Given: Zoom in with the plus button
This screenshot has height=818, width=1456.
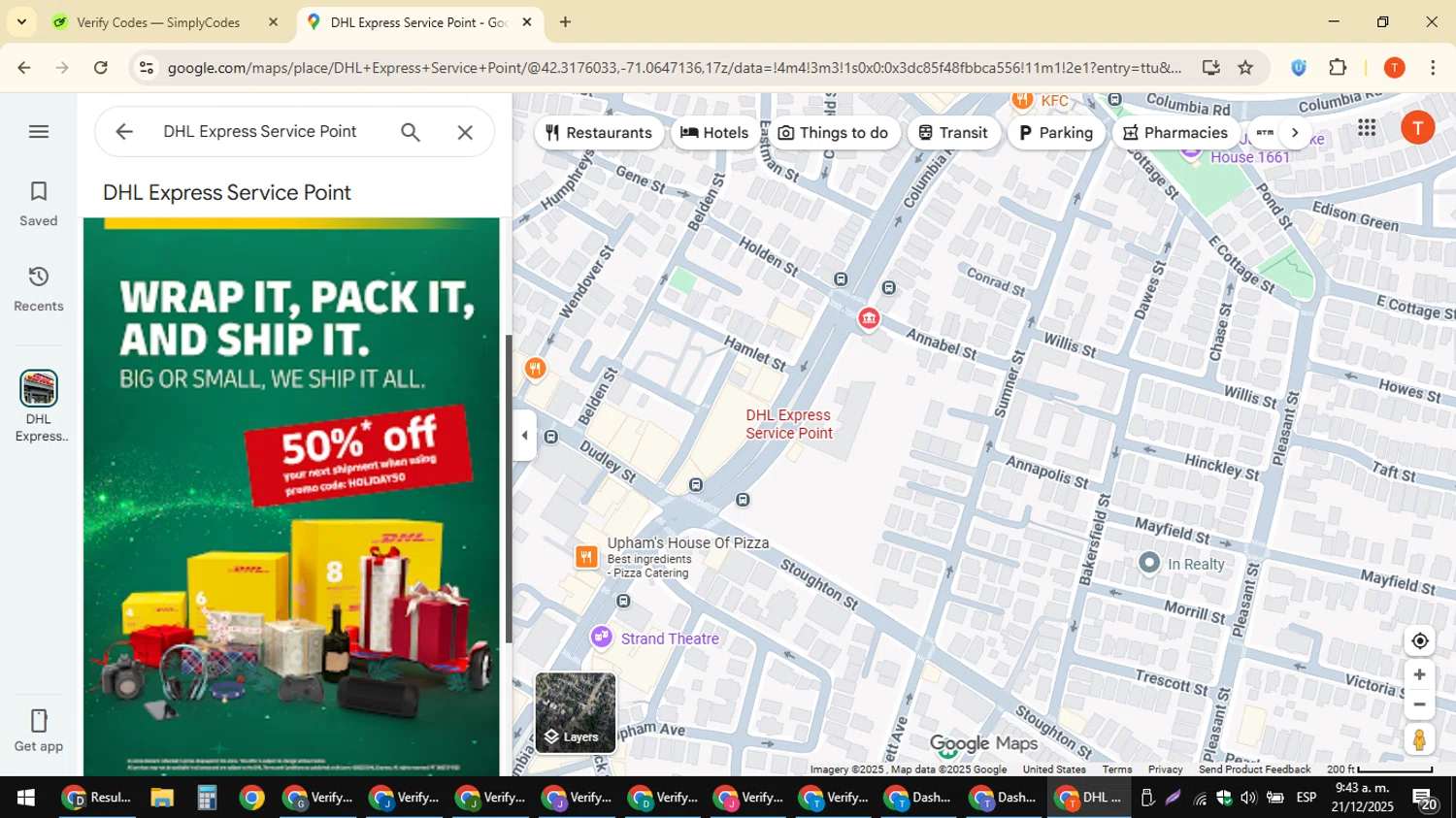Looking at the screenshot, I should (x=1419, y=674).
